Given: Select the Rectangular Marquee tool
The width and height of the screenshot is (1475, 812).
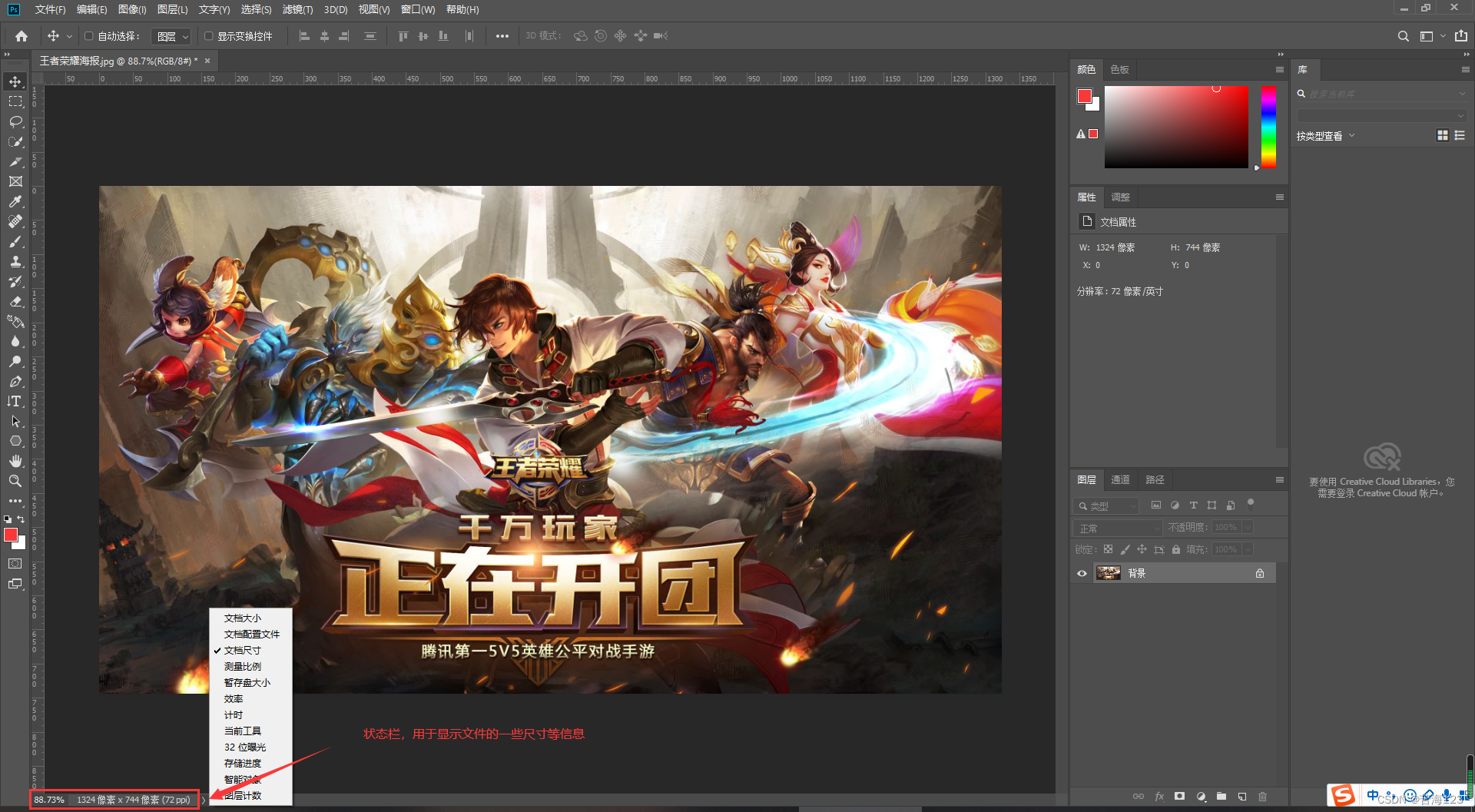Looking at the screenshot, I should 15,101.
